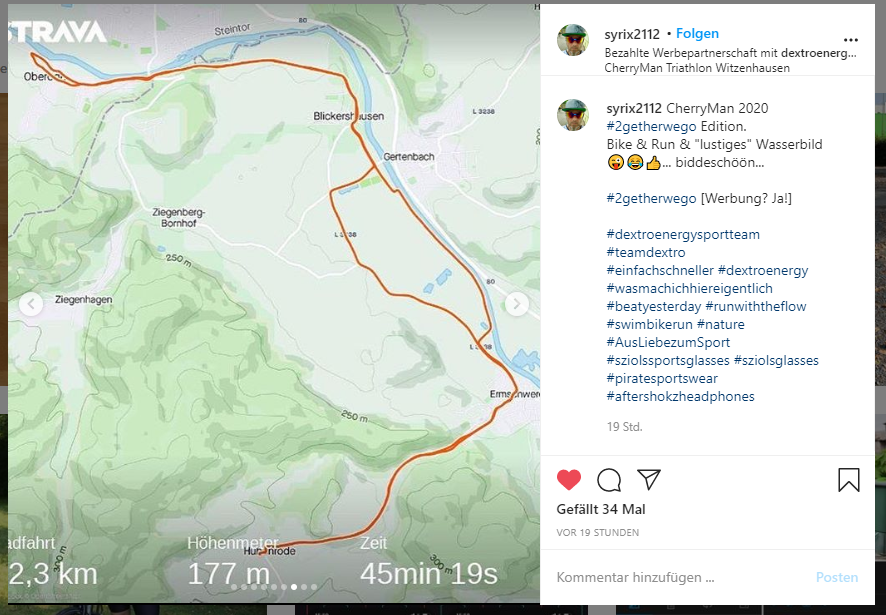This screenshot has width=886, height=615.
Task: Unlike the post via red heart icon
Action: point(568,480)
